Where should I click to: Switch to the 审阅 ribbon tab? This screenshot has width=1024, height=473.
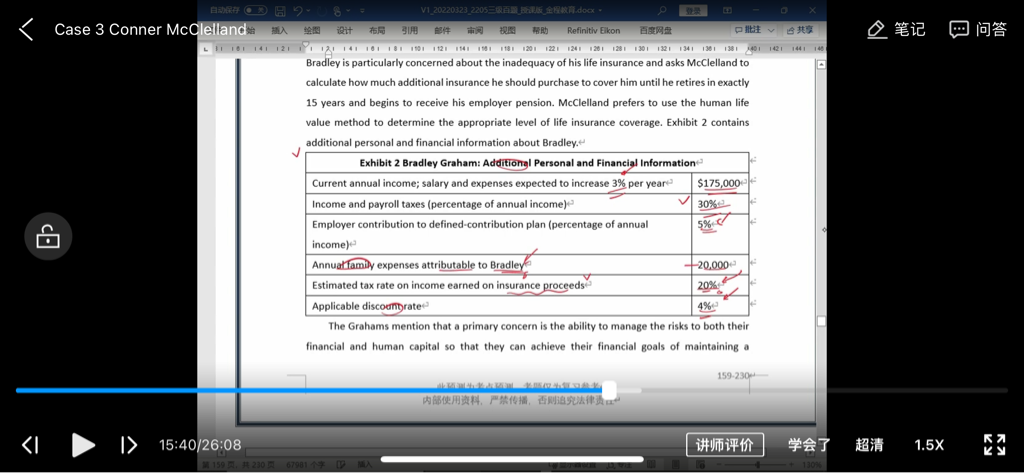[474, 31]
